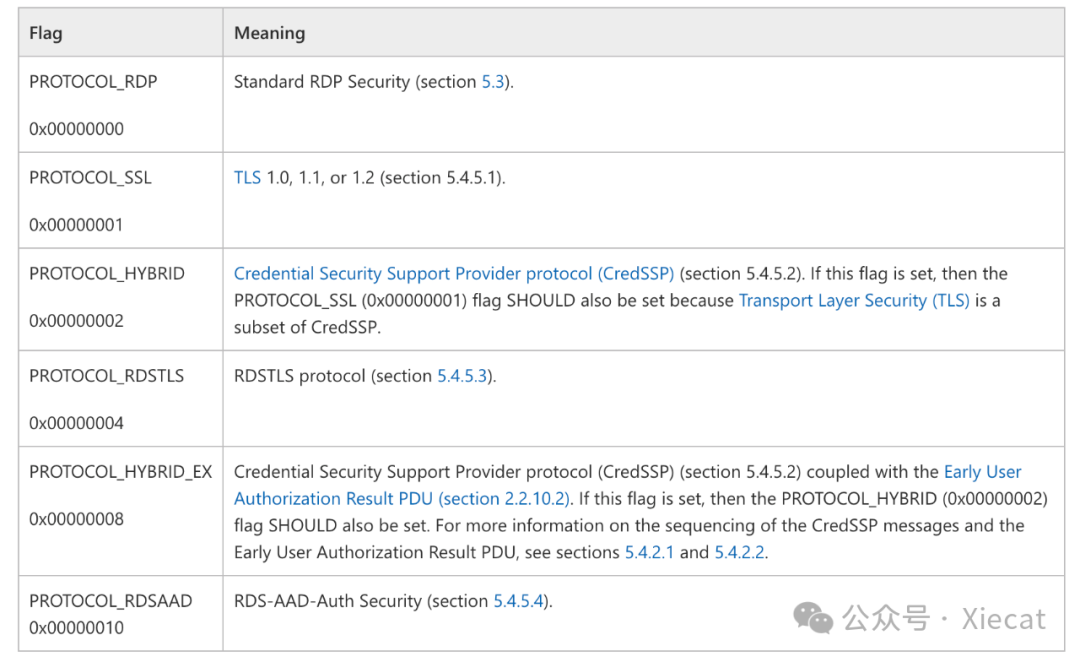Click the PROTOCOL_HYBRID_EX flag name

(120, 472)
